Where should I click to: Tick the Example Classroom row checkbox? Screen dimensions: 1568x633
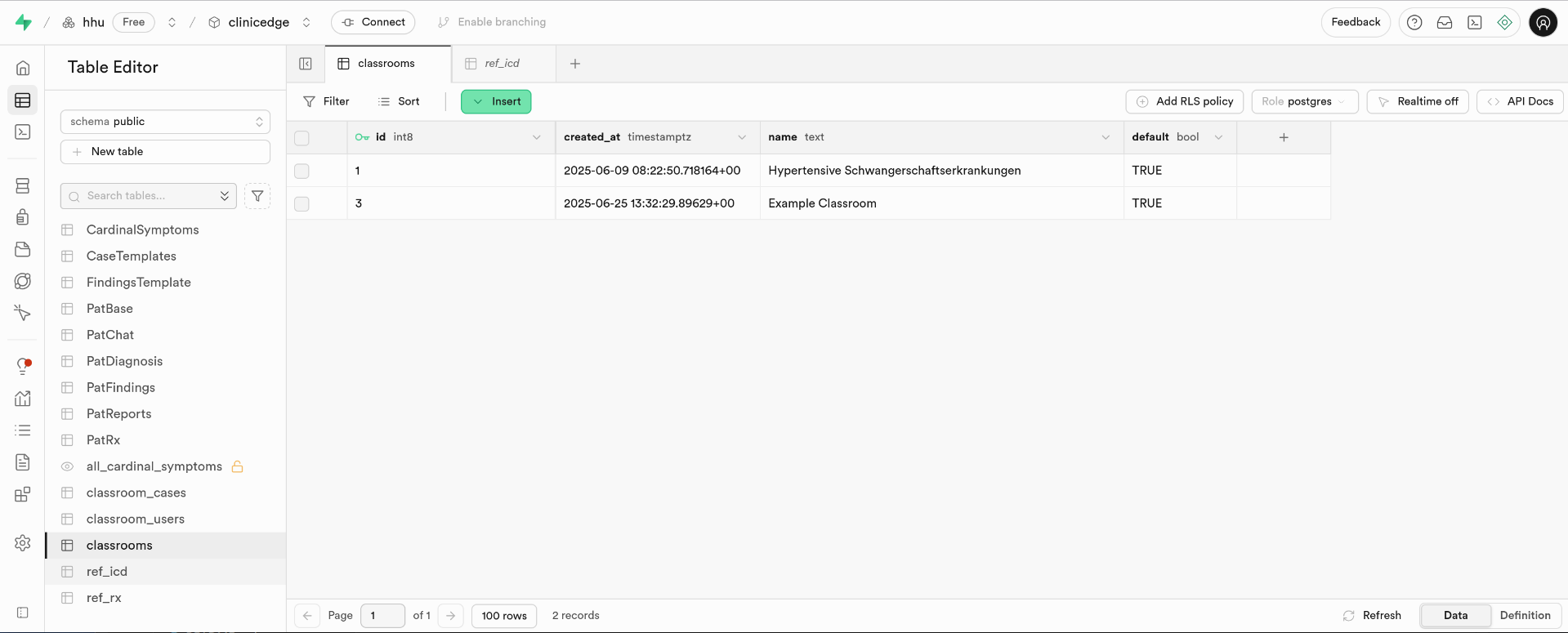302,203
